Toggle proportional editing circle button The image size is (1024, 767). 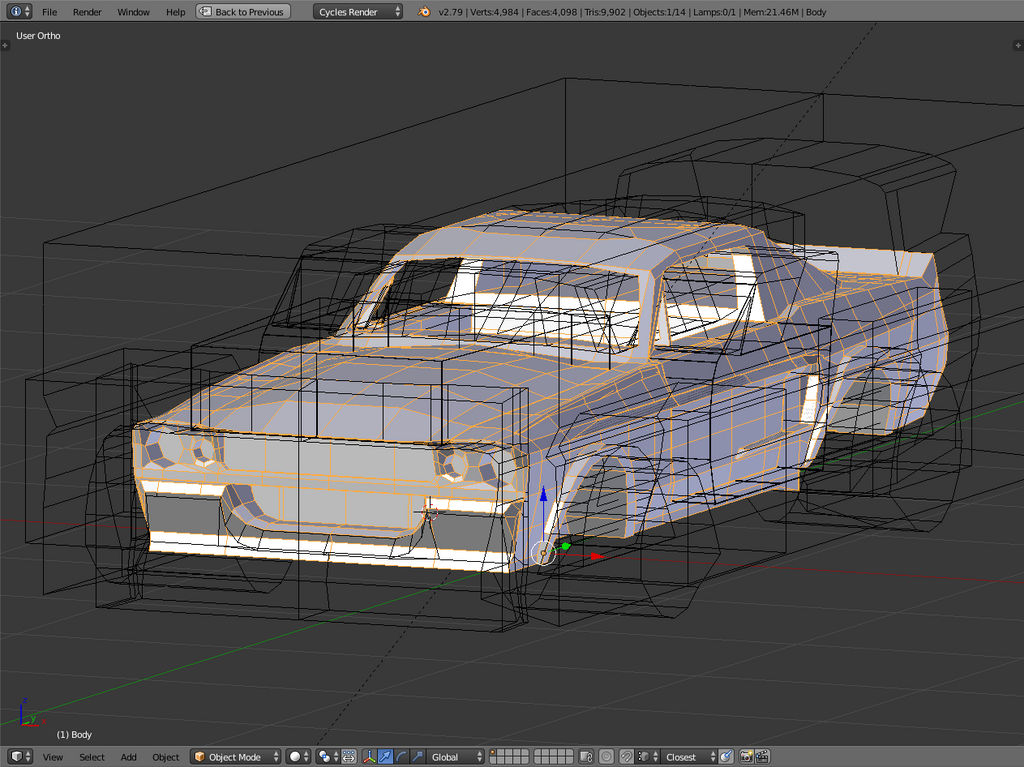[607, 757]
